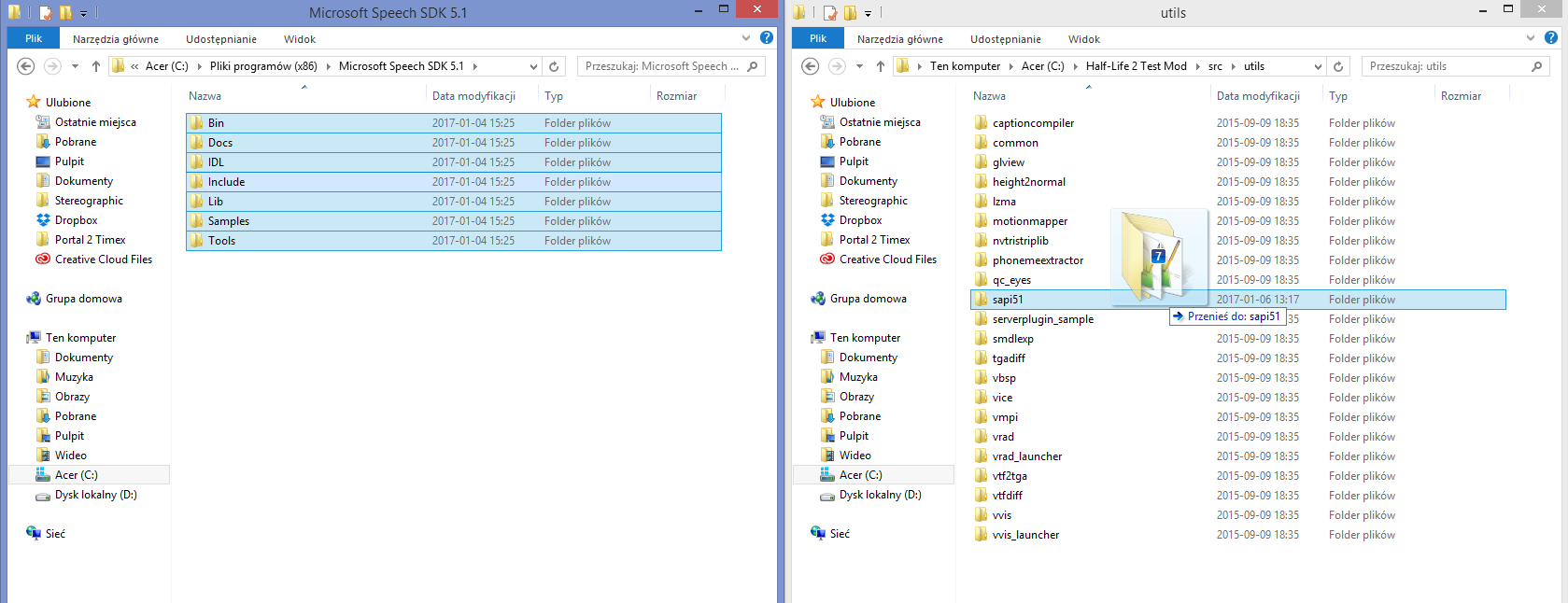
Task: Open Udostępnianie tab in left window
Action: tap(221, 39)
